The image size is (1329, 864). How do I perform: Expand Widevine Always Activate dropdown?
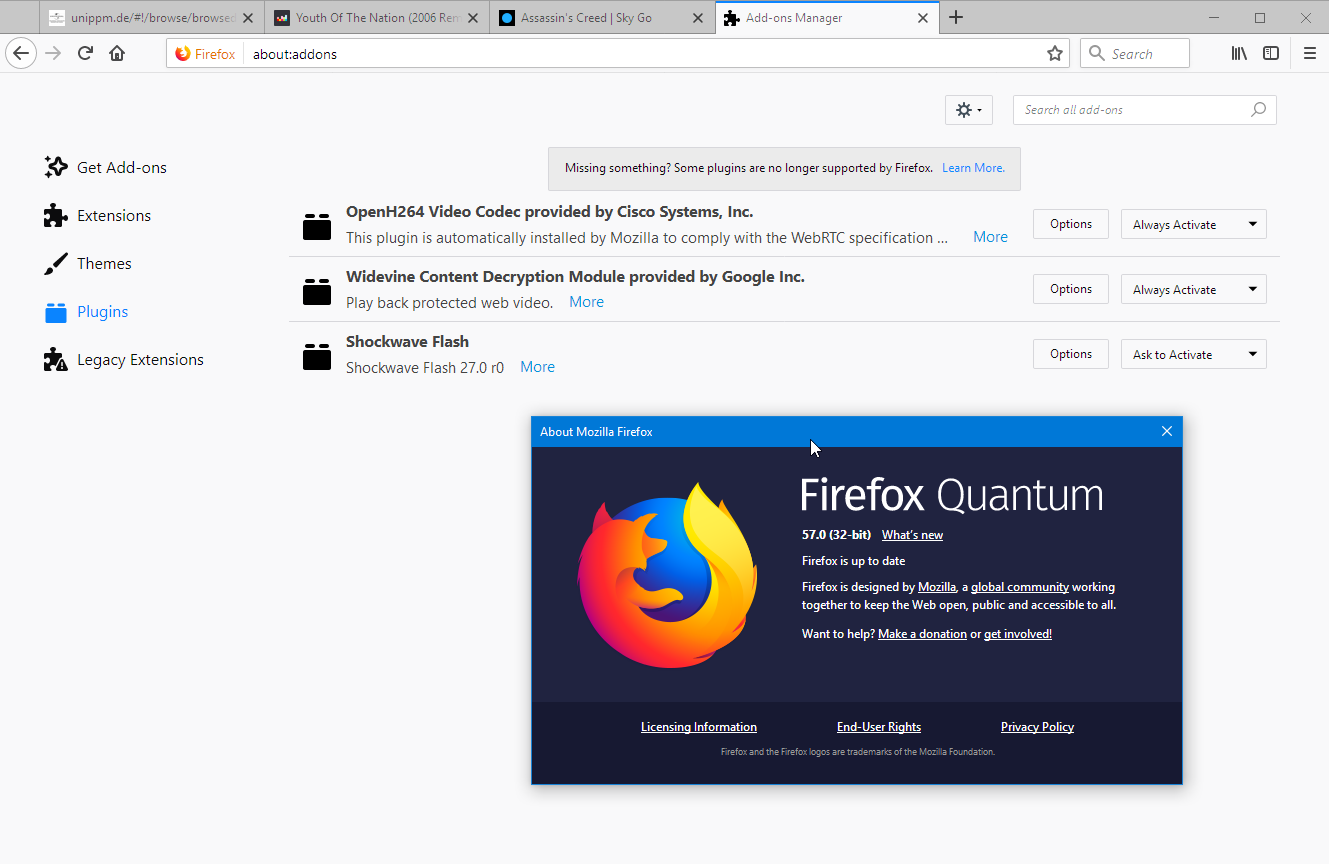pyautogui.click(x=1193, y=290)
